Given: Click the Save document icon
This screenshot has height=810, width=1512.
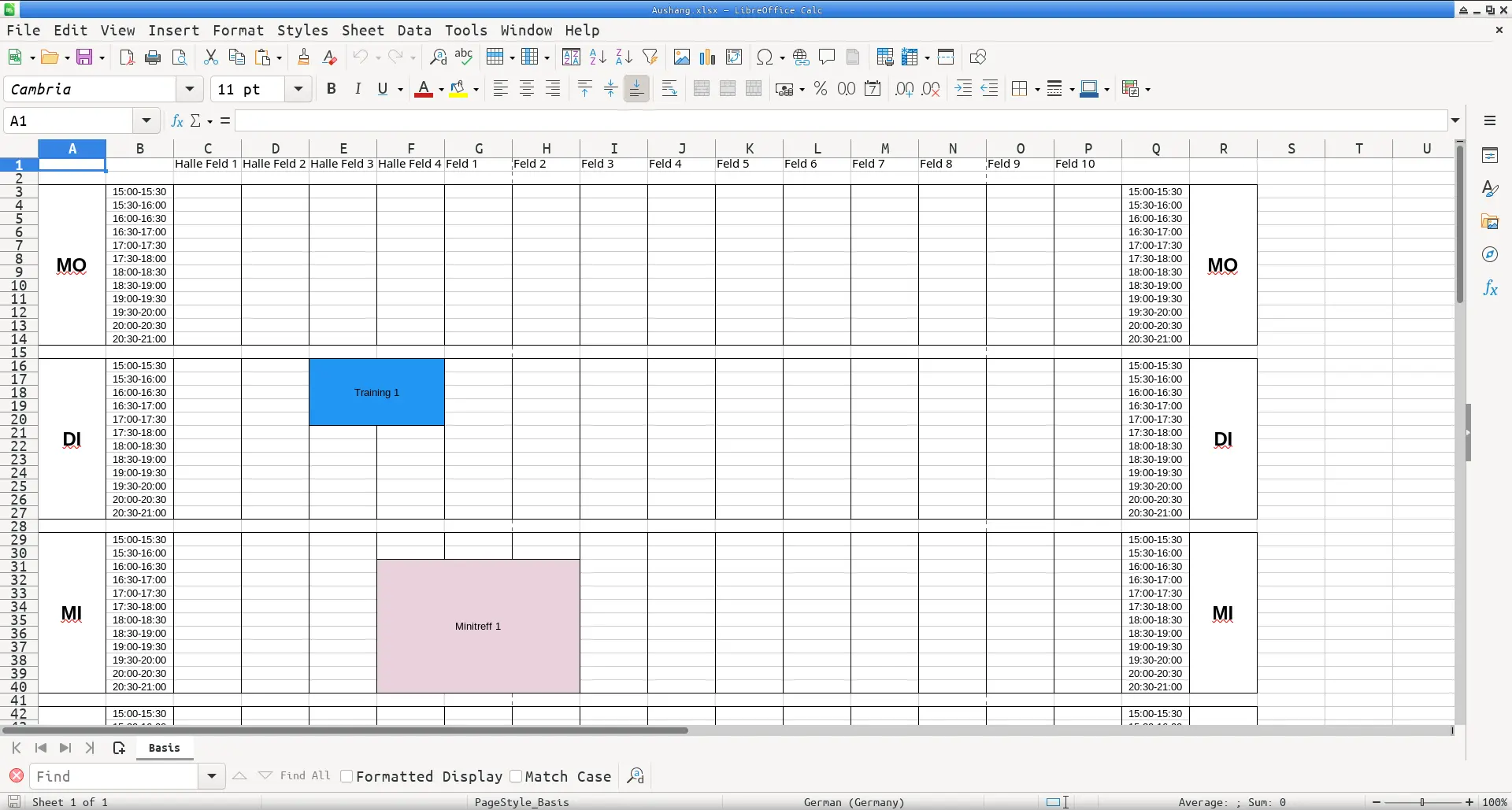Looking at the screenshot, I should coord(84,57).
